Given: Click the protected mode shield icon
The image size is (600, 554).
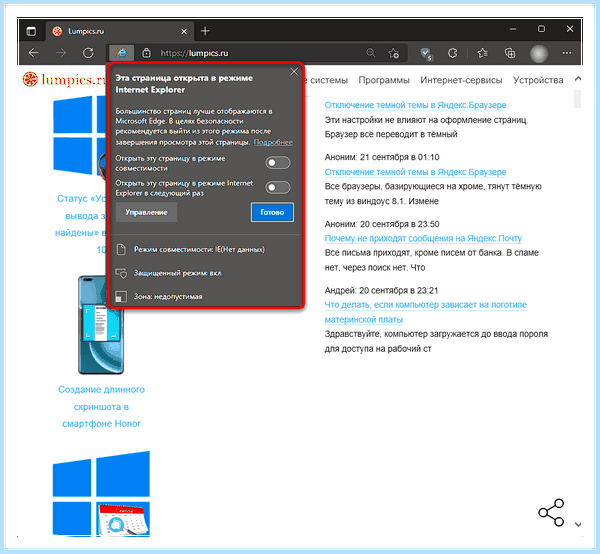Looking at the screenshot, I should 121,273.
